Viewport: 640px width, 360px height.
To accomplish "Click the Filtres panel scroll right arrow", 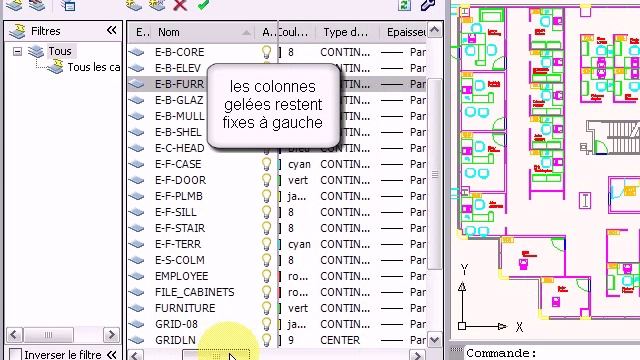I will (111, 335).
